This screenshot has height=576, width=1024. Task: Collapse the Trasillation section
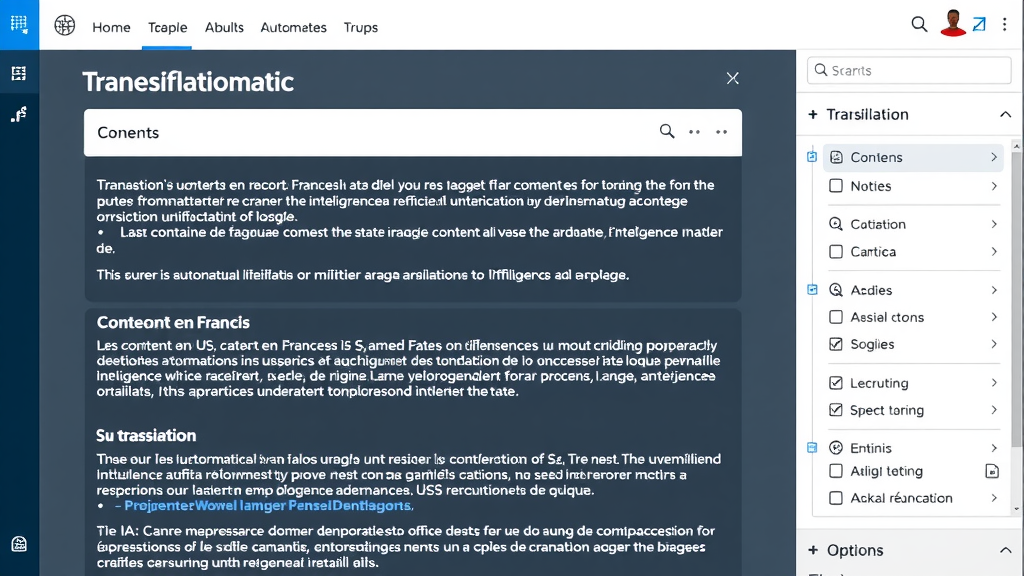(x=1005, y=114)
